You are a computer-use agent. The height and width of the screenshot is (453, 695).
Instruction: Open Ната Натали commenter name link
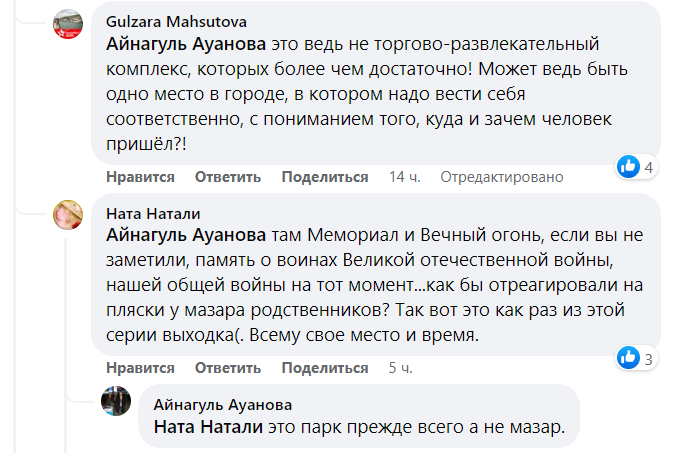153,213
